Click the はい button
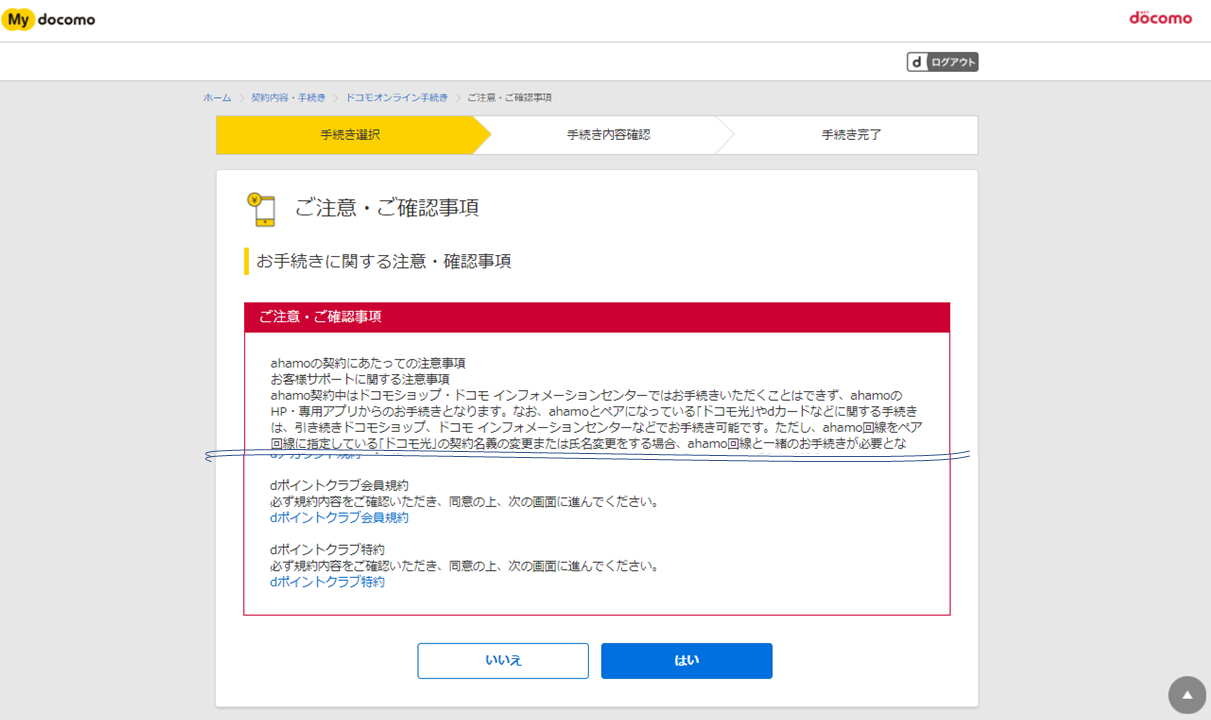The image size is (1211, 720). click(687, 661)
